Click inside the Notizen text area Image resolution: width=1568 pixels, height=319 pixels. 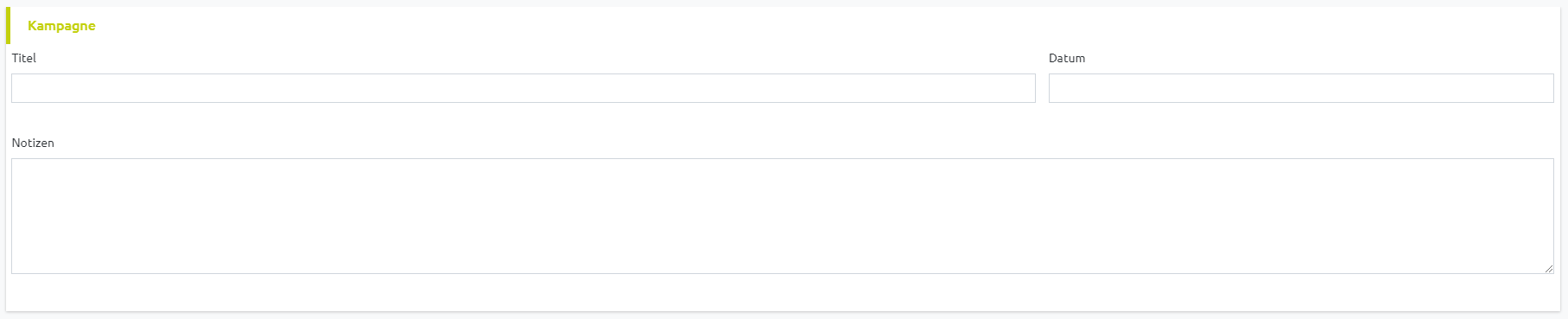coord(782,216)
